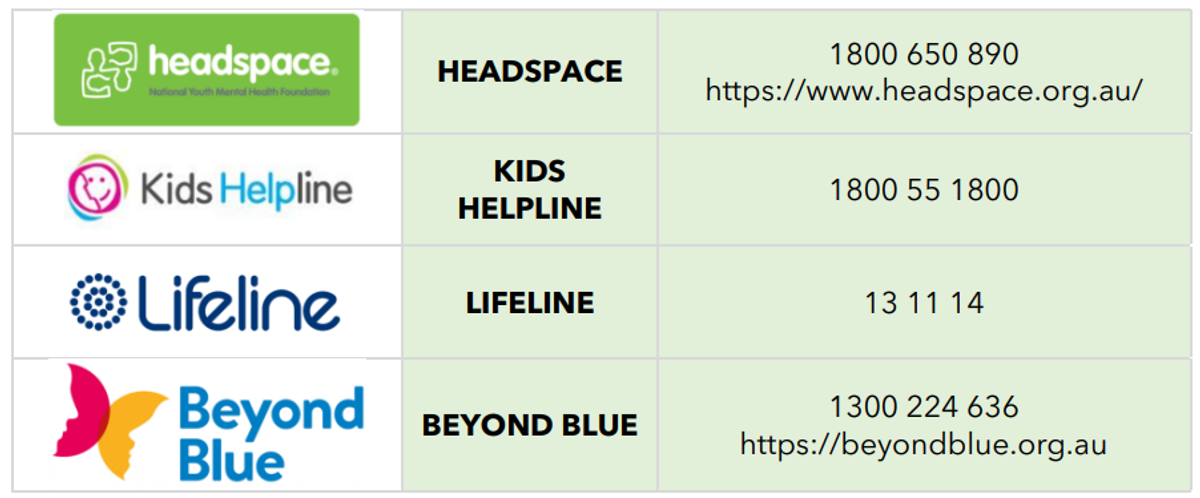The width and height of the screenshot is (1200, 498).
Task: Click the headspace figure icon in logo
Action: pyautogui.click(x=111, y=65)
